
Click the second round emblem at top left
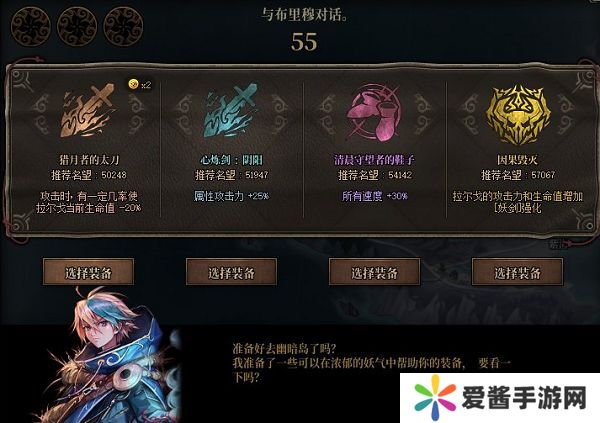77,27
